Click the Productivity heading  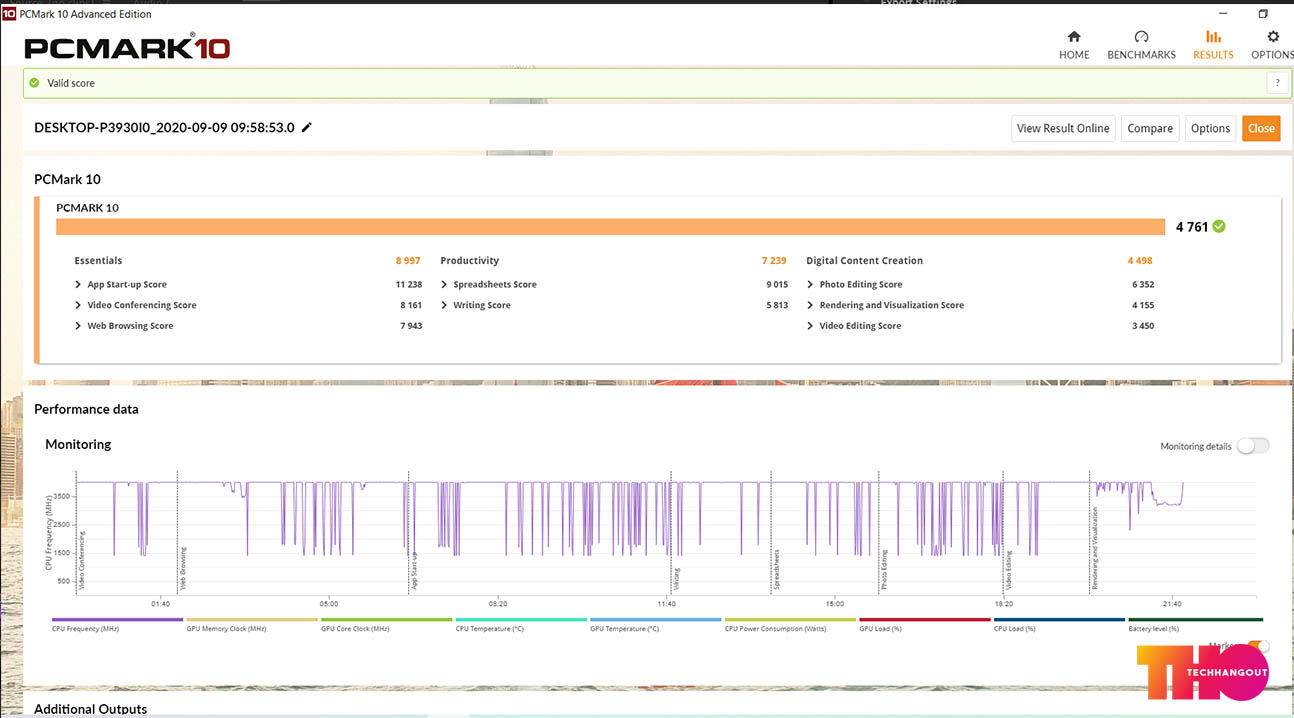click(x=470, y=261)
